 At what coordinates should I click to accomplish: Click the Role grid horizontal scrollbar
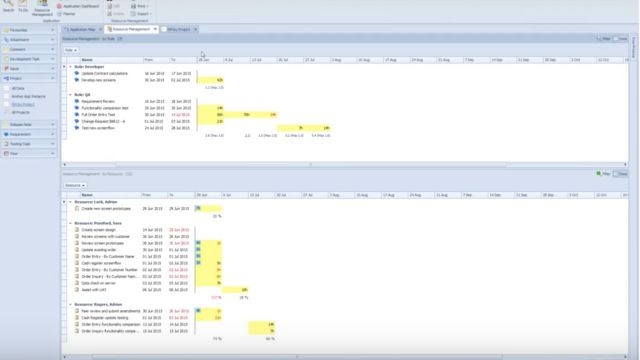point(310,164)
